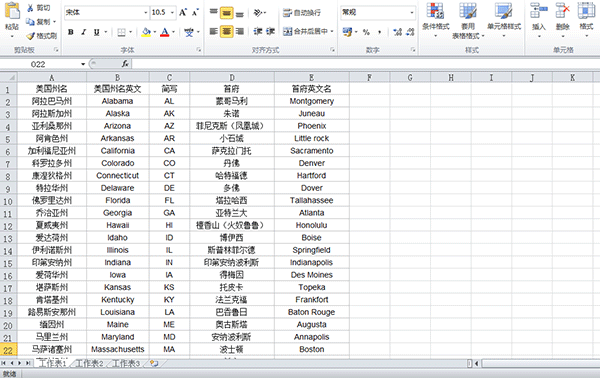Click the Insert Function fx icon
This screenshot has height=378, width=600.
pyautogui.click(x=125, y=64)
